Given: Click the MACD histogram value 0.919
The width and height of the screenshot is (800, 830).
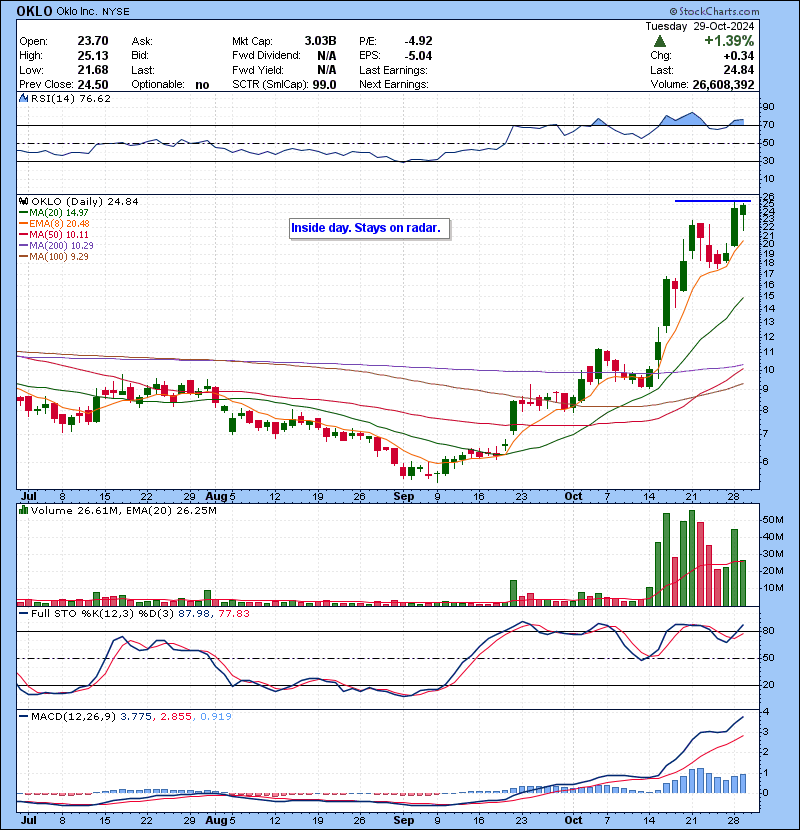Looking at the screenshot, I should click(215, 717).
